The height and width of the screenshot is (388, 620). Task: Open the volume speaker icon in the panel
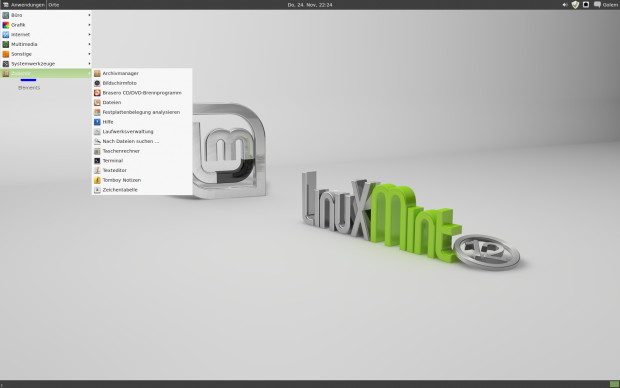click(565, 5)
